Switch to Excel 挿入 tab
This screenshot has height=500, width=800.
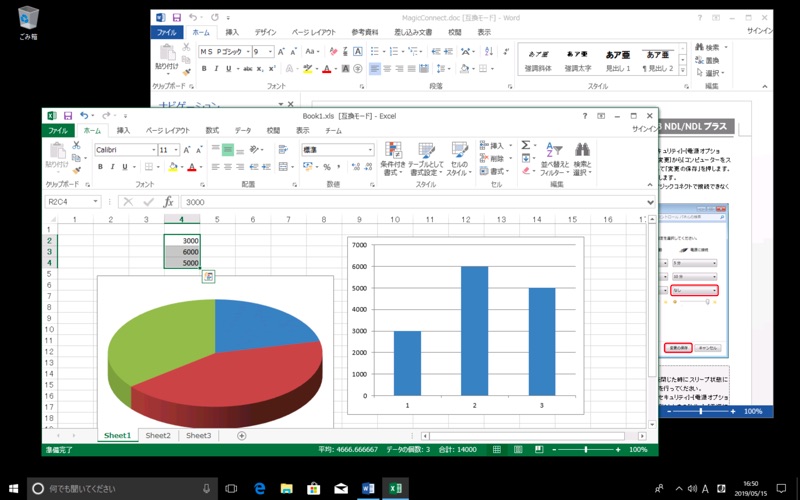(x=123, y=131)
